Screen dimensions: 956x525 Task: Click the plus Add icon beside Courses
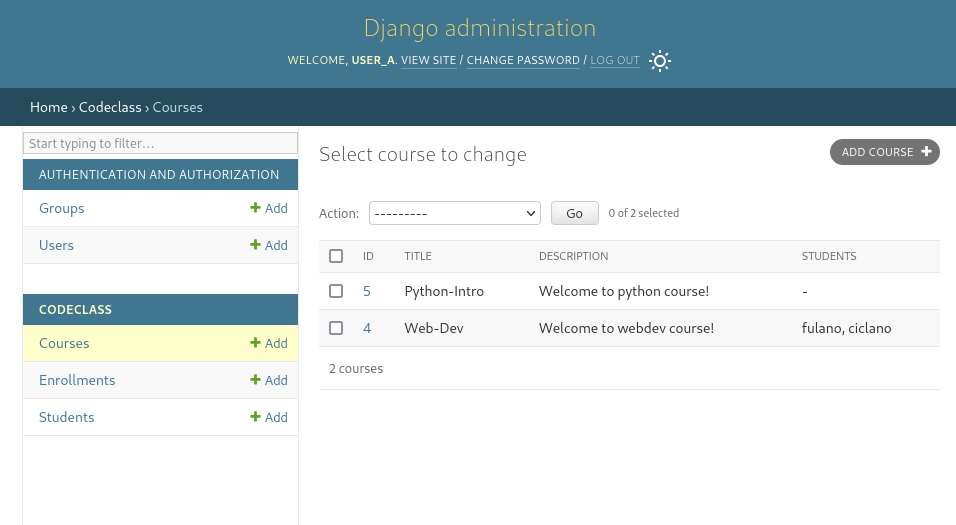[x=256, y=343]
